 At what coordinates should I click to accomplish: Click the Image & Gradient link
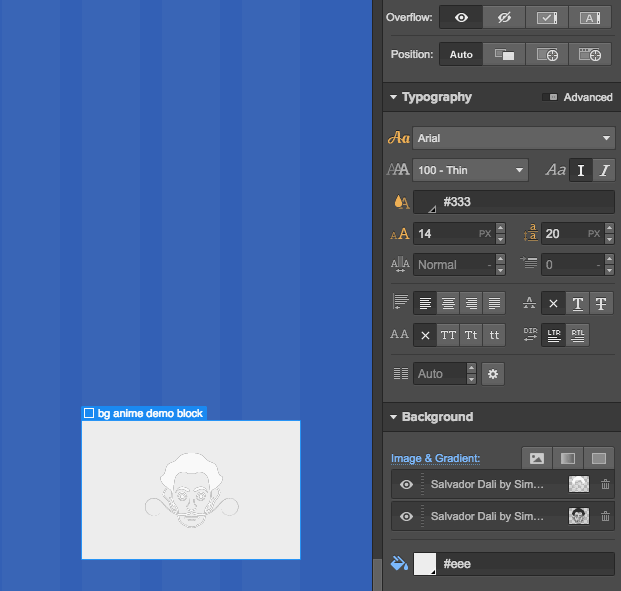(x=435, y=458)
